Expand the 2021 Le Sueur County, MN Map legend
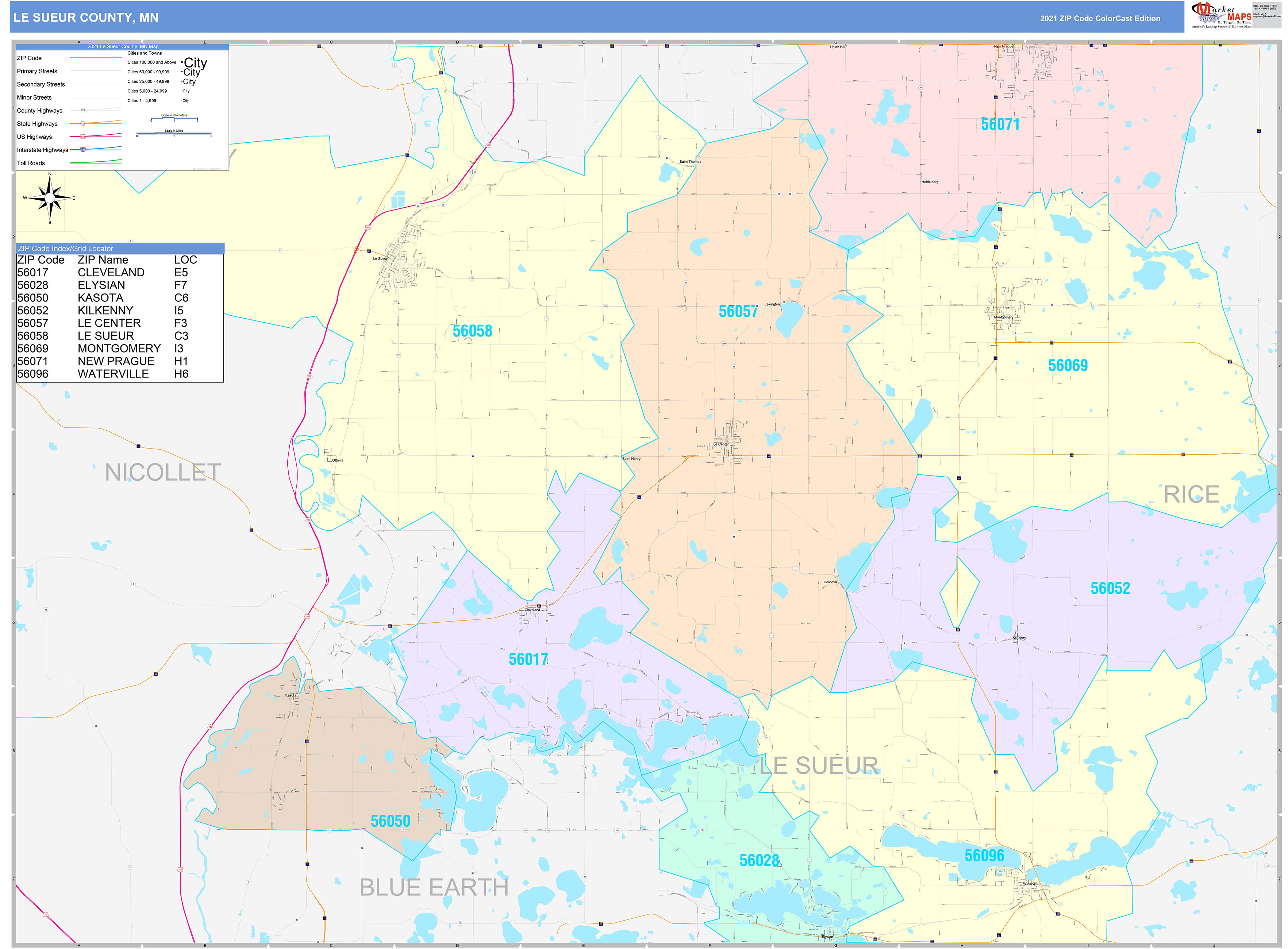This screenshot has height=949, width=1288. tap(123, 46)
